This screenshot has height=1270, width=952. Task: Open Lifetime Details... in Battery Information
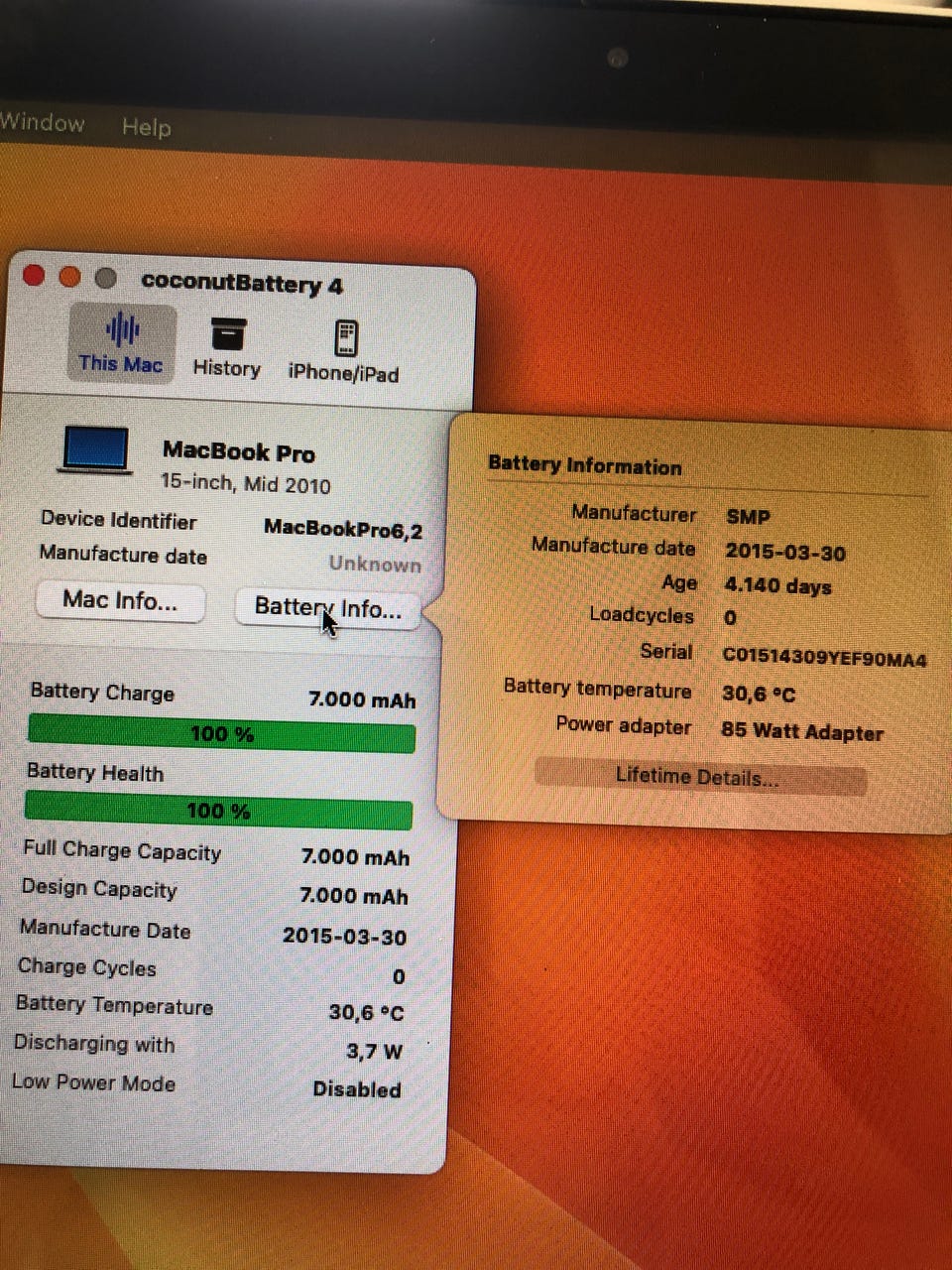(699, 777)
